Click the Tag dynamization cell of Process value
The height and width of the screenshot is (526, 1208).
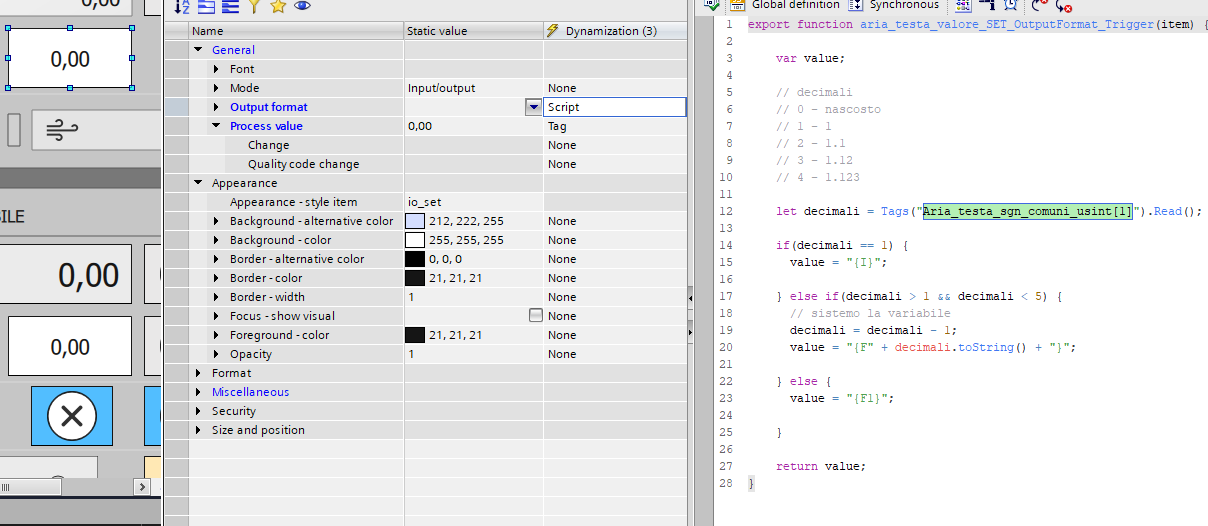pos(615,126)
